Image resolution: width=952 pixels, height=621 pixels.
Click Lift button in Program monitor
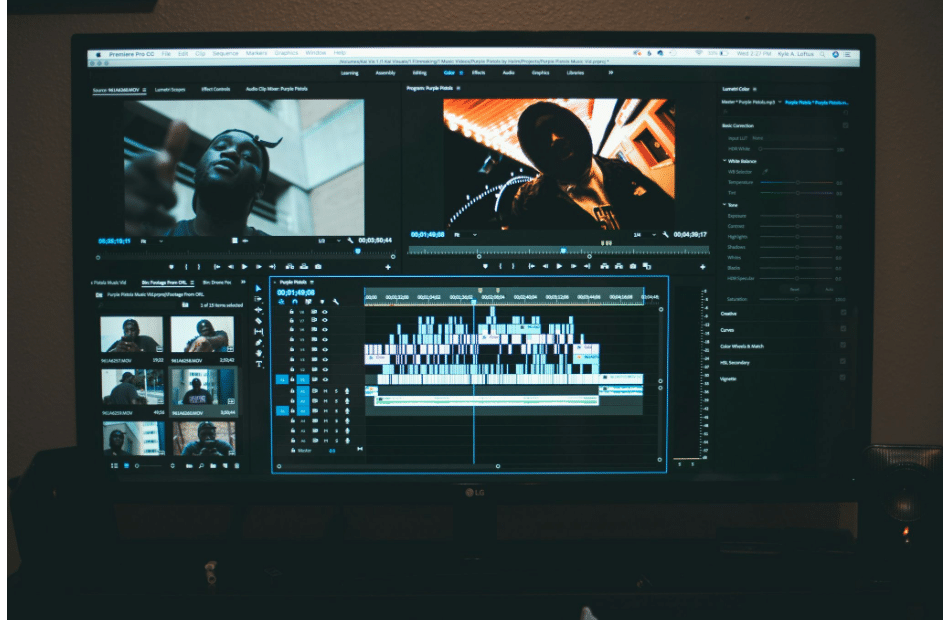tap(604, 266)
